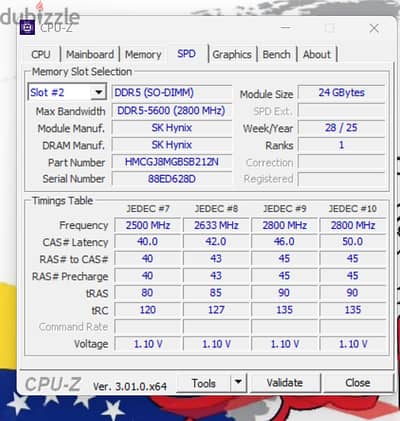Screen dimensions: 400x421
Task: Click the empty Correction field
Action: tap(341, 162)
